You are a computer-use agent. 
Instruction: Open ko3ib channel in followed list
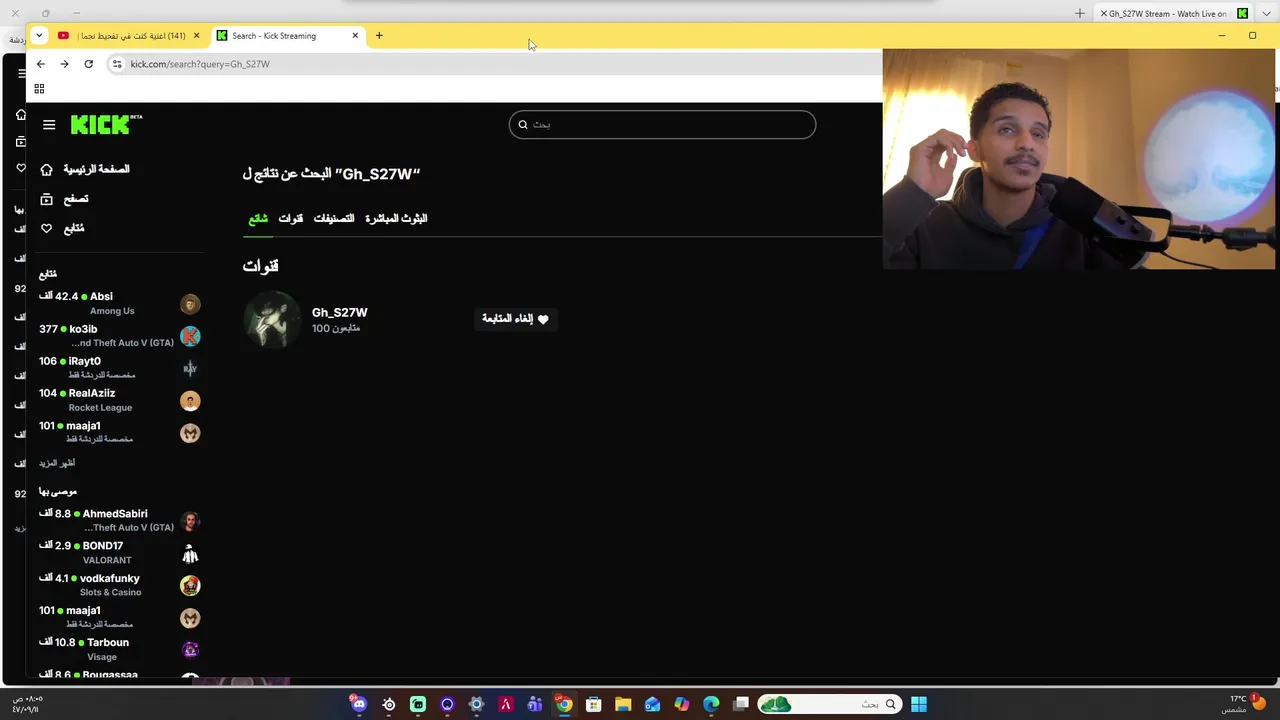pos(120,335)
